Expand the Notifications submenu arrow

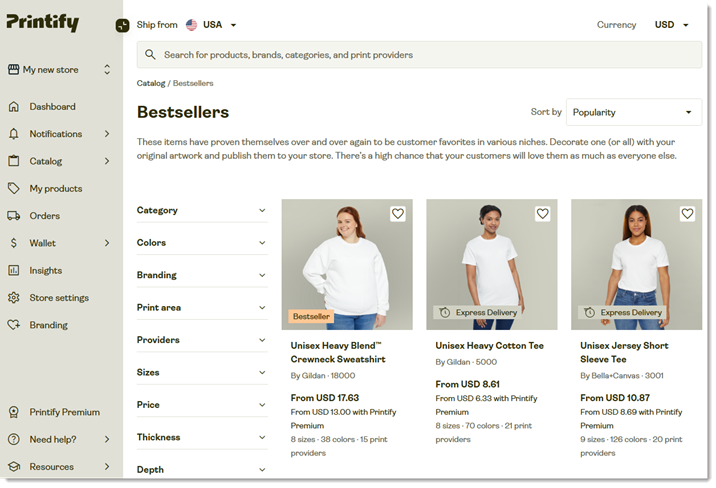tap(107, 134)
